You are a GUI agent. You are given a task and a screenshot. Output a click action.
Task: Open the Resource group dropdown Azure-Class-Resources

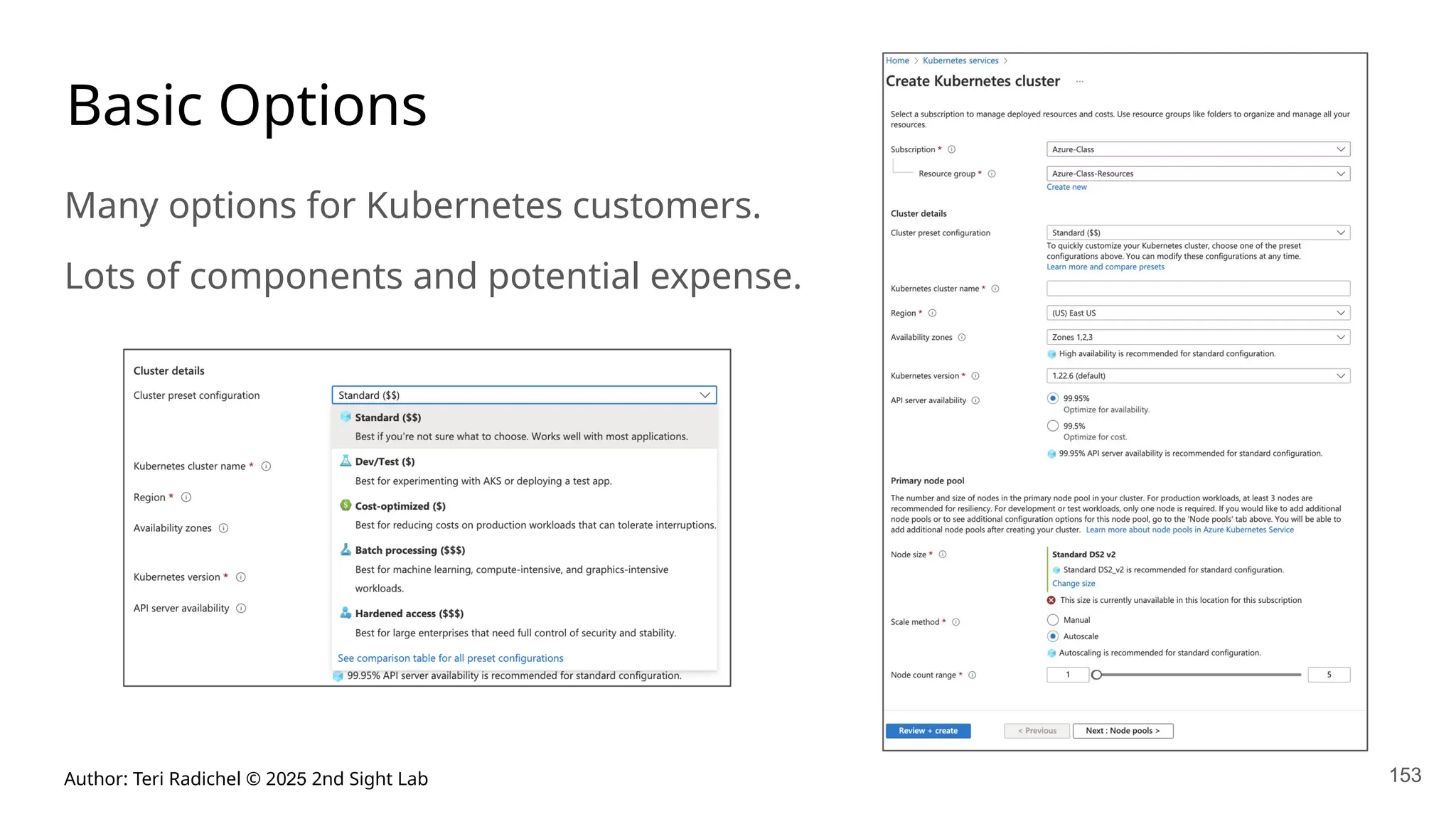(x=1198, y=173)
